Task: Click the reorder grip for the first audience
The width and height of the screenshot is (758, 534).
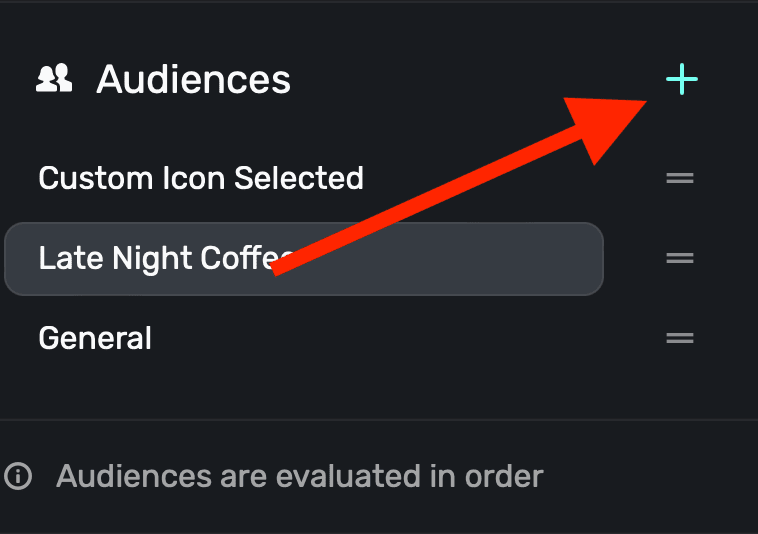Action: coord(680,178)
